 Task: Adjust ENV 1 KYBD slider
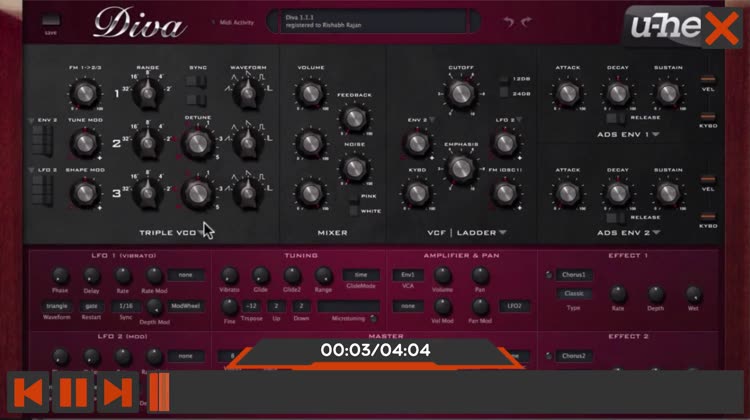click(x=708, y=116)
